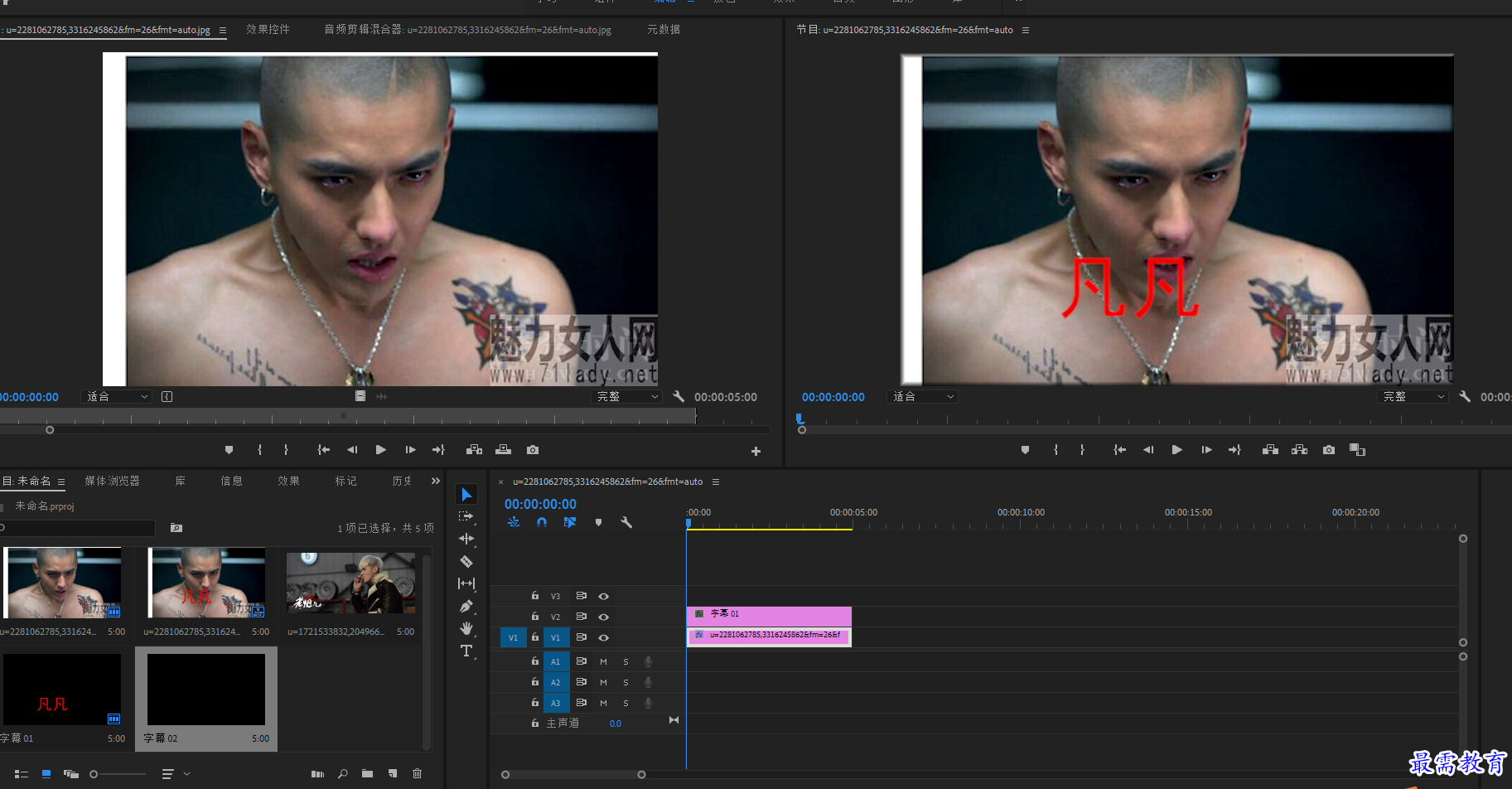Switch to 效果控件 tab

click(x=268, y=29)
